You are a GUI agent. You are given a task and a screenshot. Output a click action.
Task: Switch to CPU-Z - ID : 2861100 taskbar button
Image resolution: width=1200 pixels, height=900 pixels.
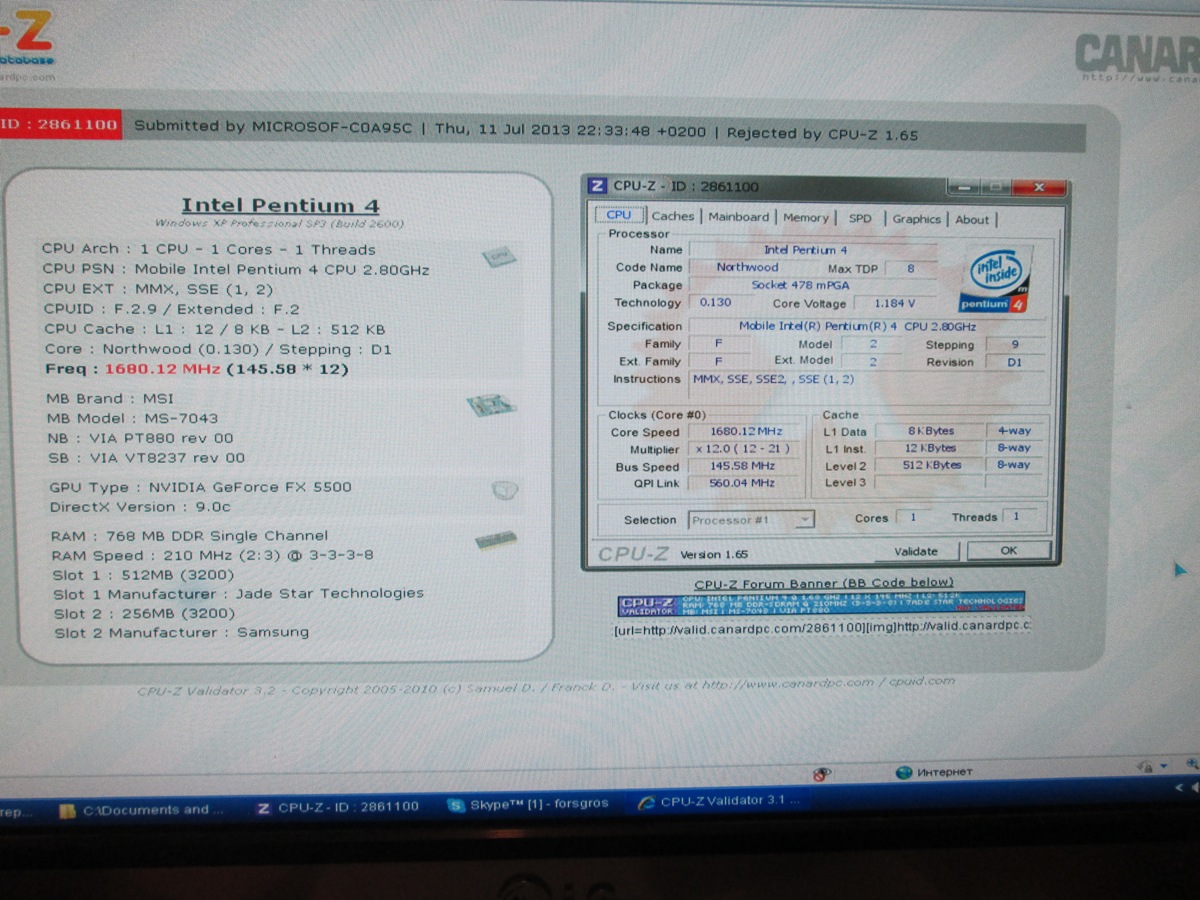click(x=340, y=806)
